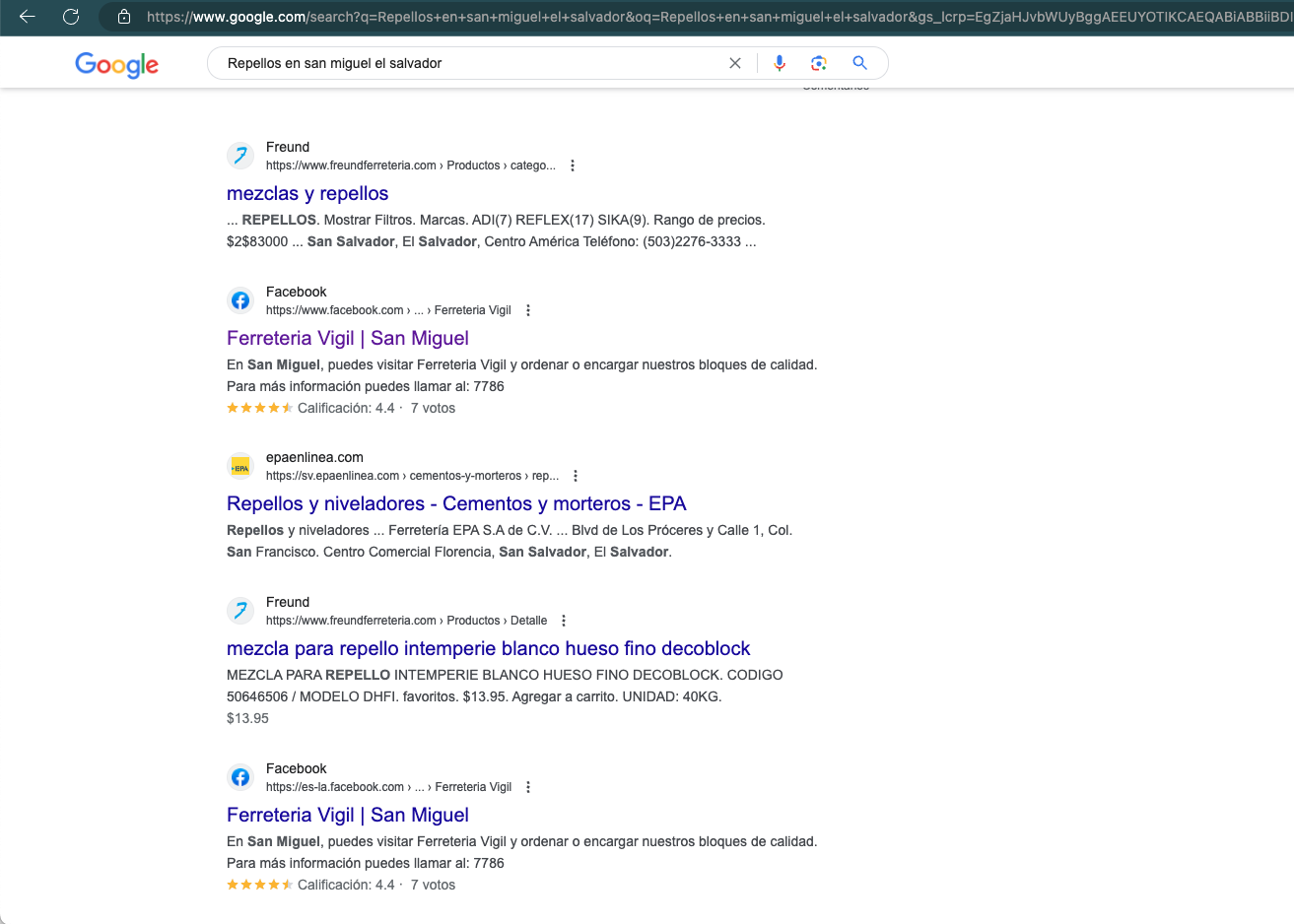Open 'mezcla para repello intemperie blanco hueso fino decoblock'
The image size is (1294, 924).
[x=489, y=648]
